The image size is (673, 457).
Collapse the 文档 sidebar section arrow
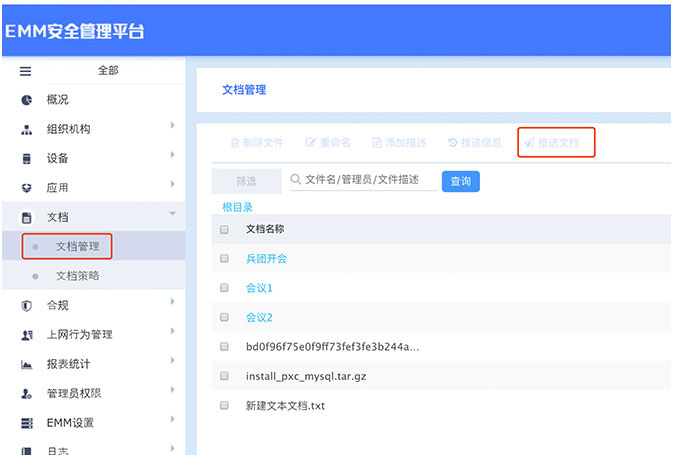click(172, 214)
